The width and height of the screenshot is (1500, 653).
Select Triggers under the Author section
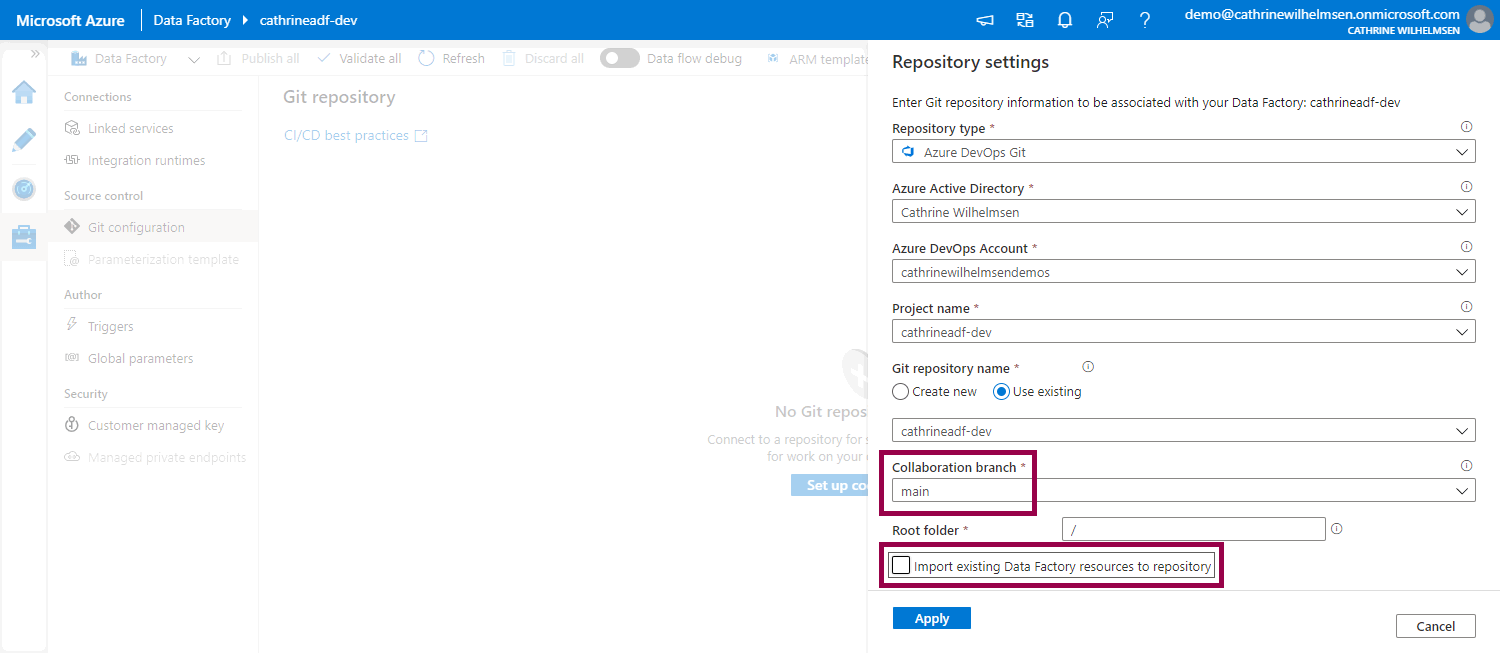(110, 326)
